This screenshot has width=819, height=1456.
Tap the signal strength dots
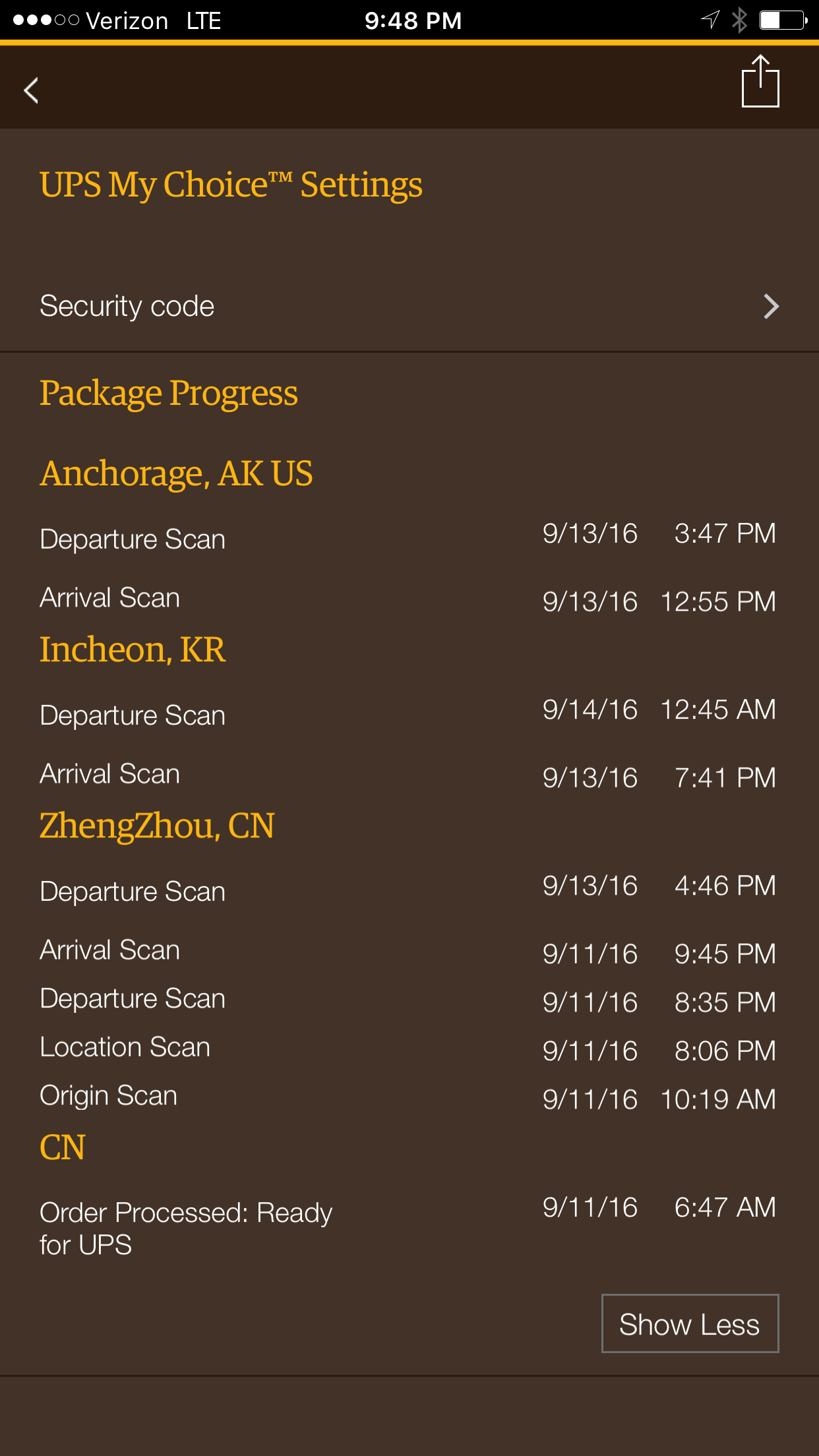point(46,20)
